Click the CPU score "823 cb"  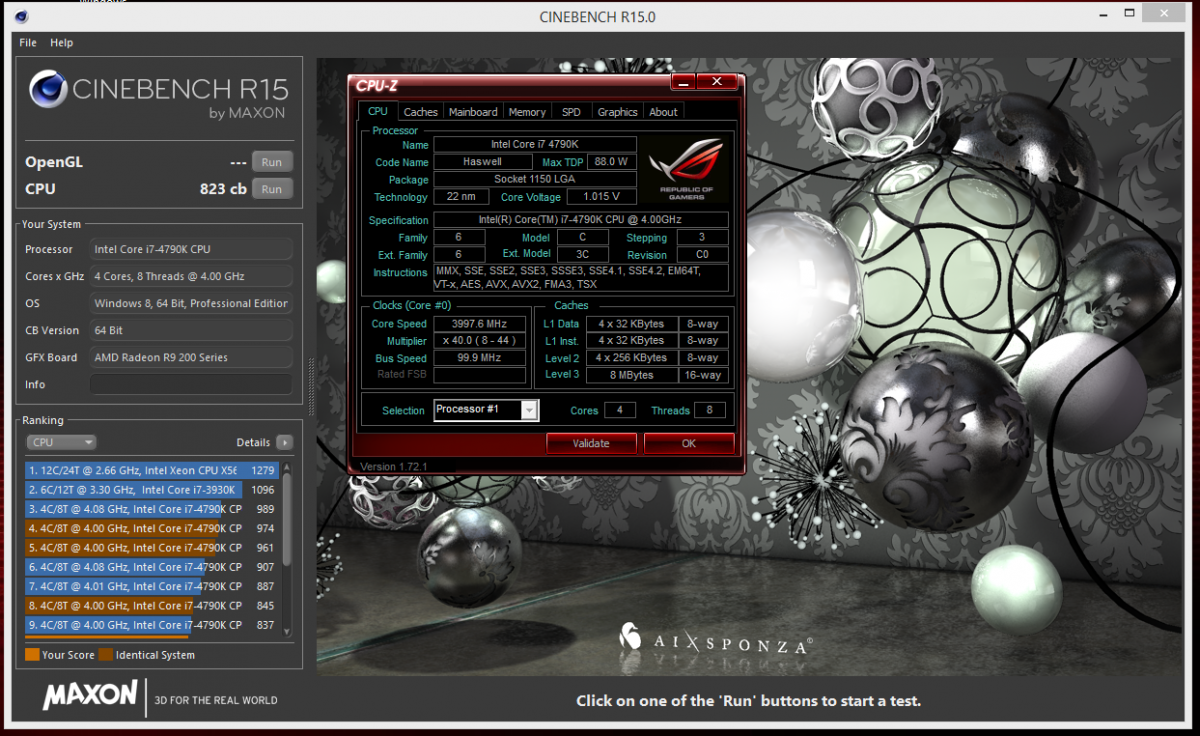click(223, 189)
